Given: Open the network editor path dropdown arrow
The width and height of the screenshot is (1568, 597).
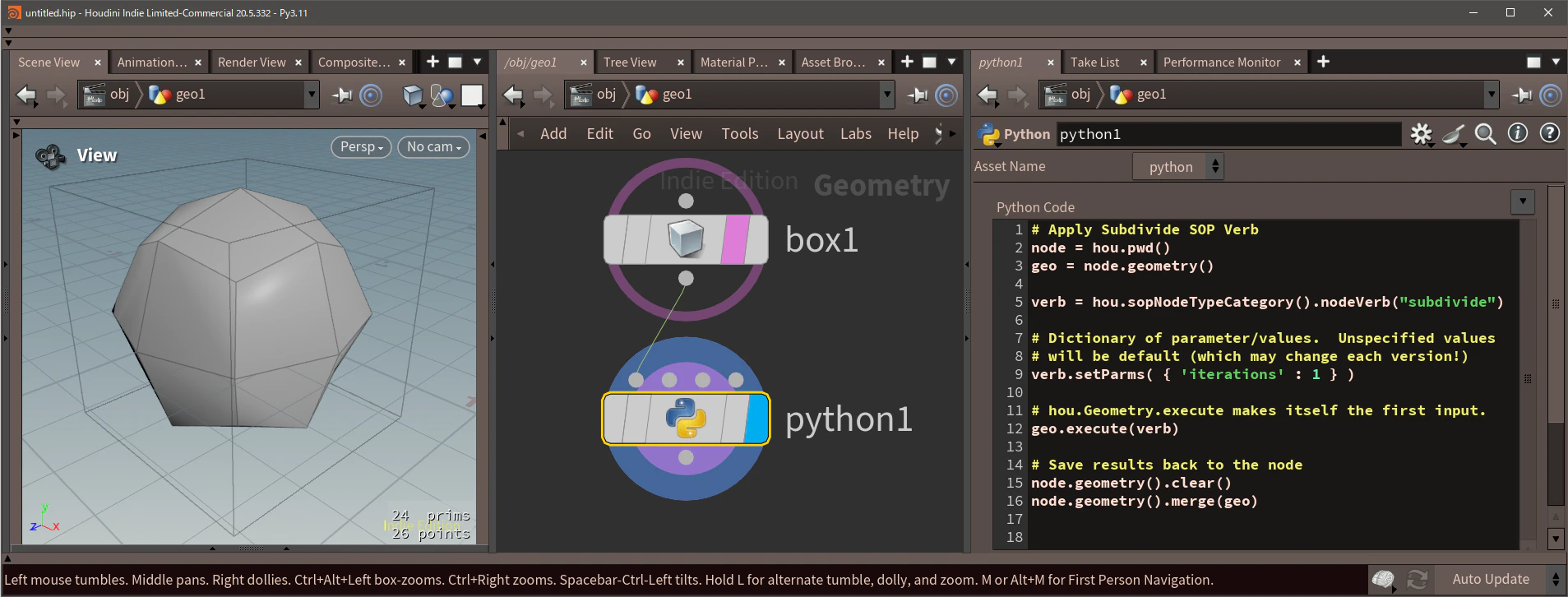Looking at the screenshot, I should 886,95.
